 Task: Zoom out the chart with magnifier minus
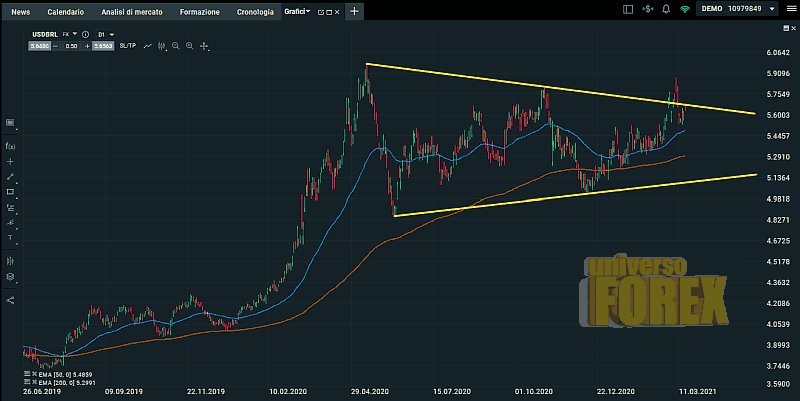click(176, 46)
